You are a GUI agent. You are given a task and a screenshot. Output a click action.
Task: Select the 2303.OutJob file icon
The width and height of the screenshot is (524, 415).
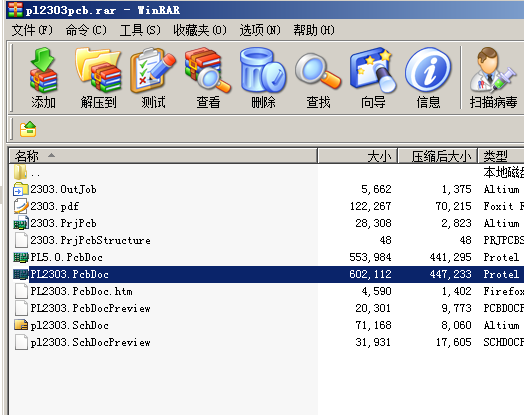[x=21, y=189]
